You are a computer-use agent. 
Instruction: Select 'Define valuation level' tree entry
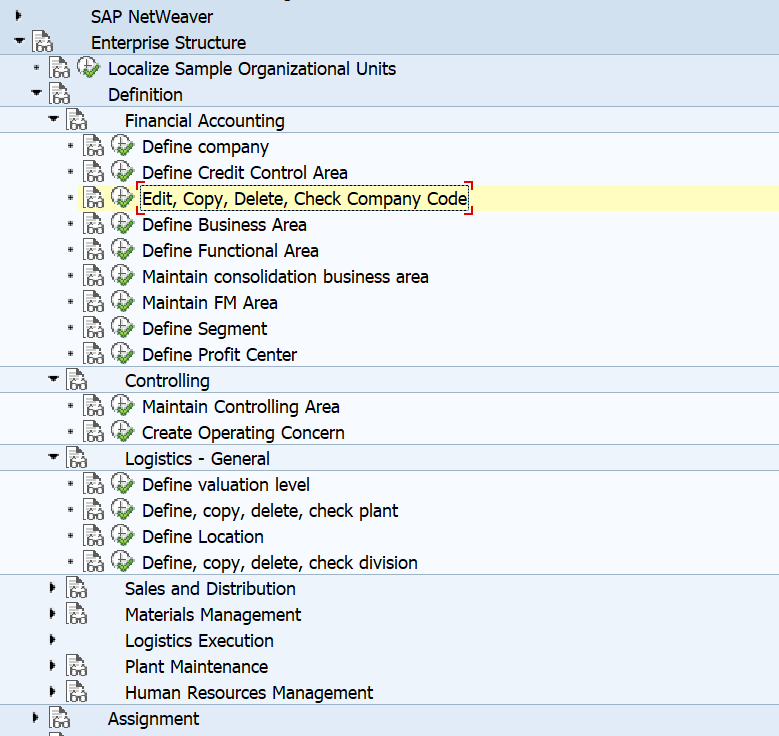[x=226, y=485]
